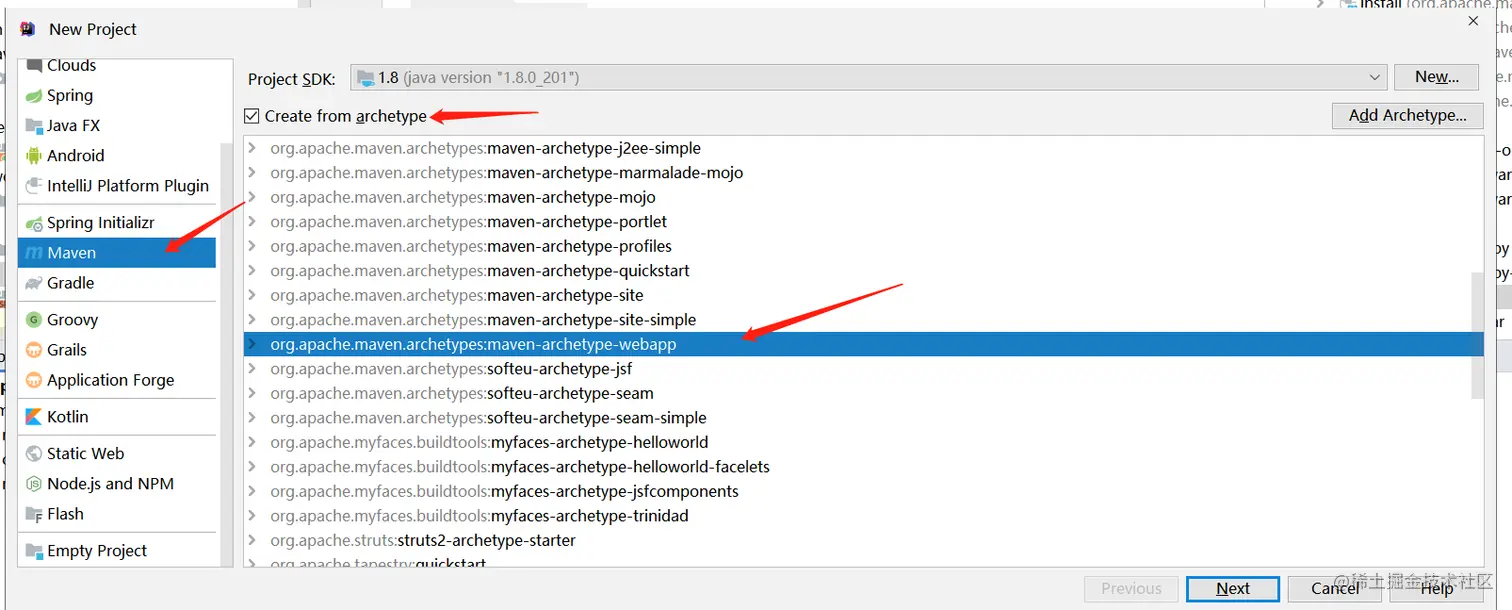1512x610 pixels.
Task: Select Gradle project type
Action: pos(117,283)
